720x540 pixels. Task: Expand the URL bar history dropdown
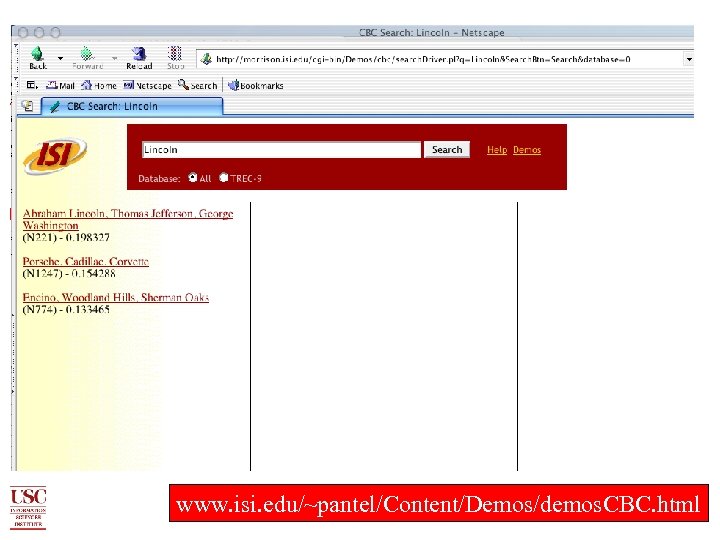coord(689,59)
